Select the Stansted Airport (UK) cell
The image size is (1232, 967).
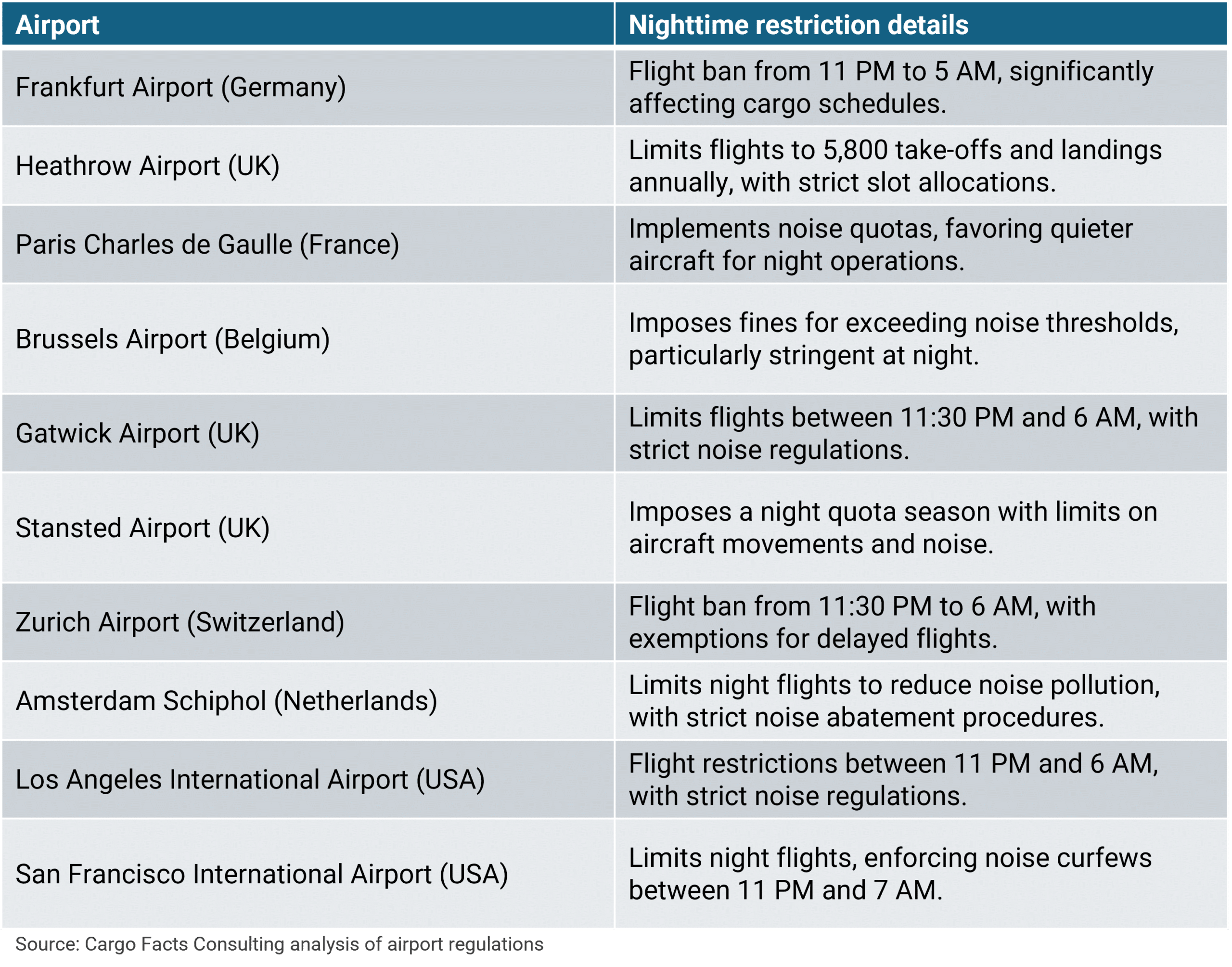(x=308, y=528)
